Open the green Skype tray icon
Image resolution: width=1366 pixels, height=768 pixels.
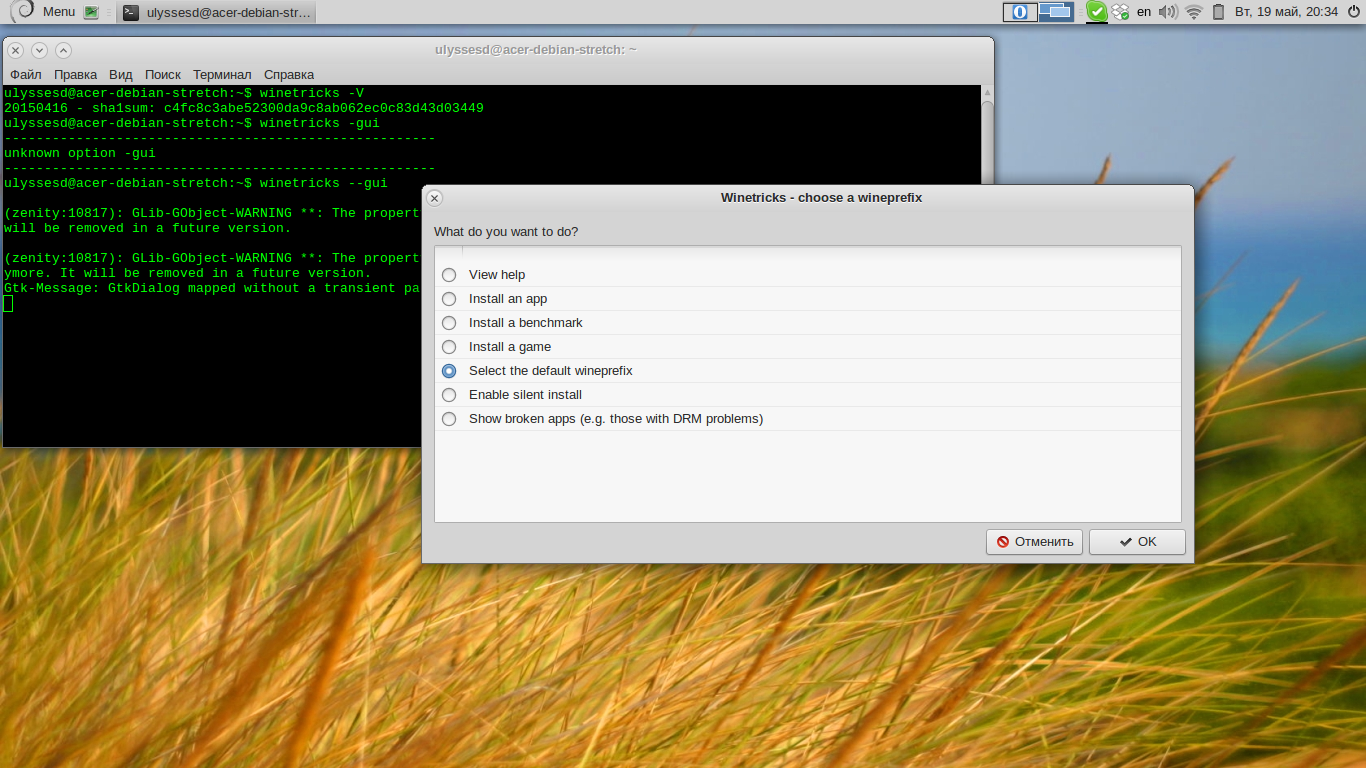[x=1097, y=12]
